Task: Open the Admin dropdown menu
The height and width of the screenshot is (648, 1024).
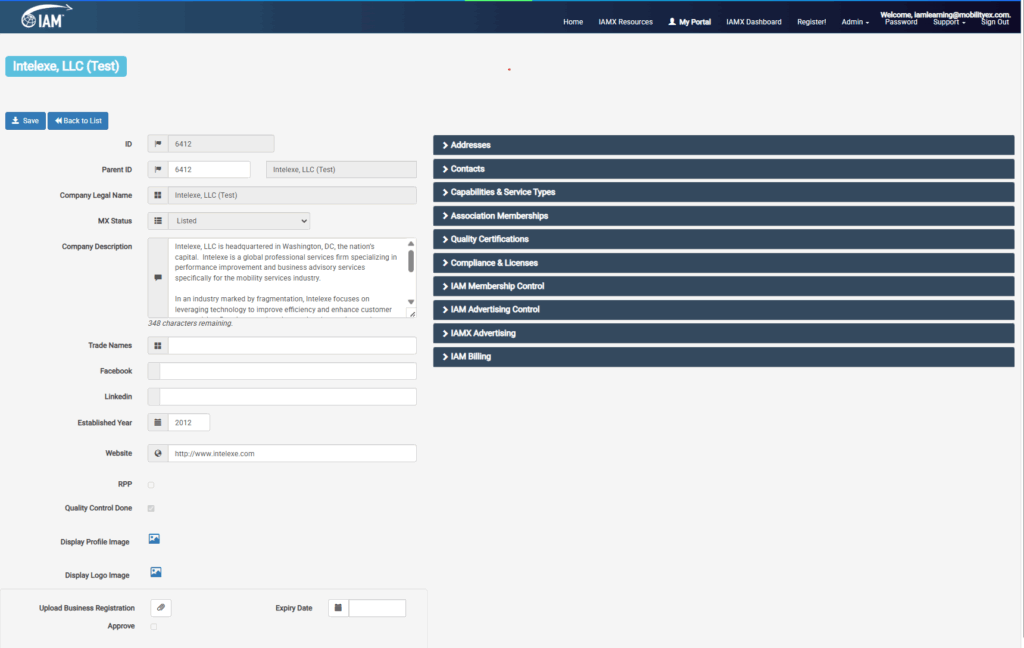Action: 855,22
